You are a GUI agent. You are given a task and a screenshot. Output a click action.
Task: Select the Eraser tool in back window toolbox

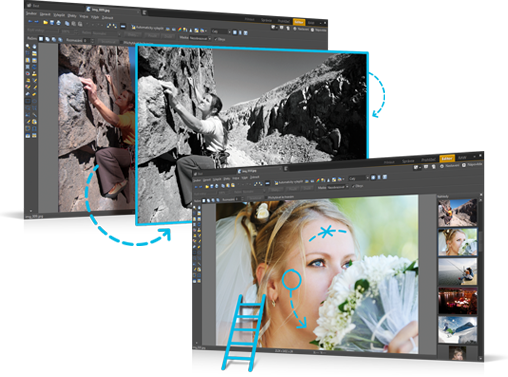point(34,94)
